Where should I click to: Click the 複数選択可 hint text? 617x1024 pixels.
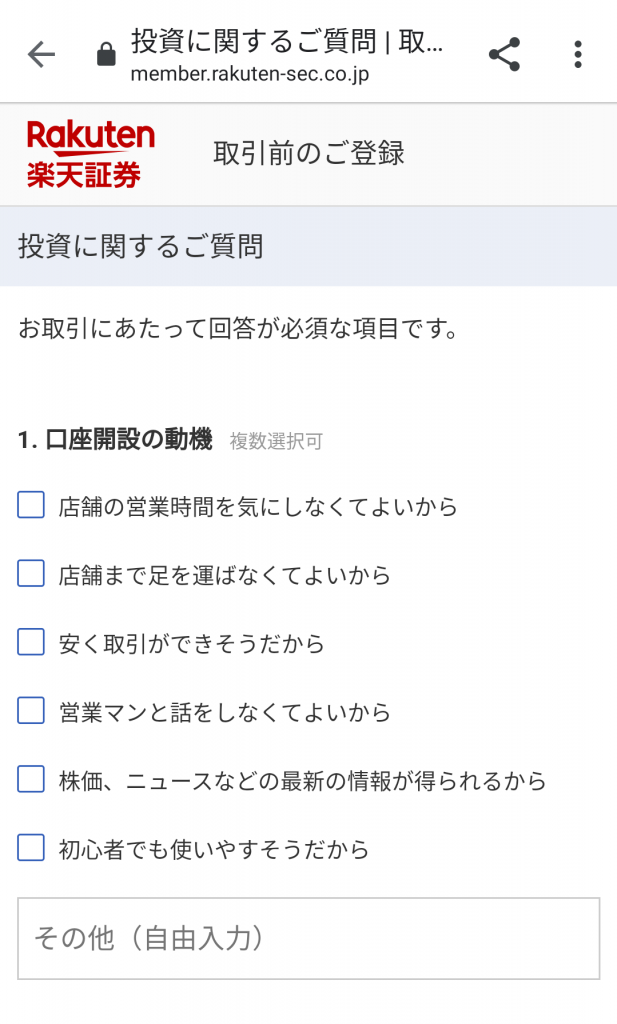(x=276, y=442)
